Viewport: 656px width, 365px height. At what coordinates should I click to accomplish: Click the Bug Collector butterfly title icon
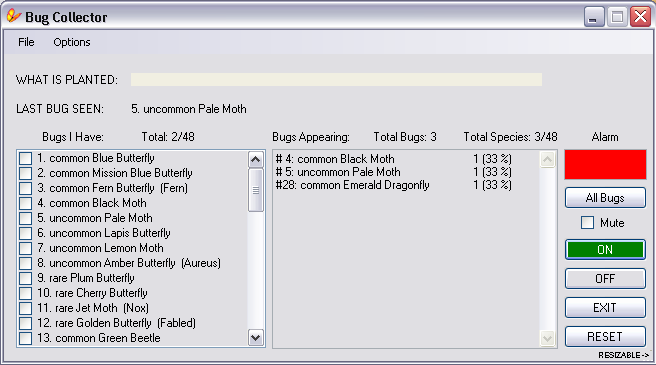pyautogui.click(x=13, y=16)
